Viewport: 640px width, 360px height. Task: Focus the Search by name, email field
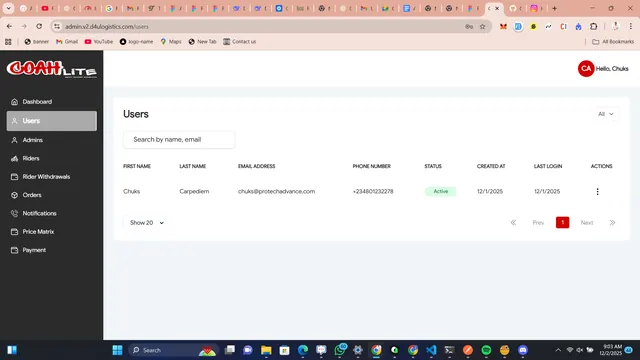(x=179, y=140)
